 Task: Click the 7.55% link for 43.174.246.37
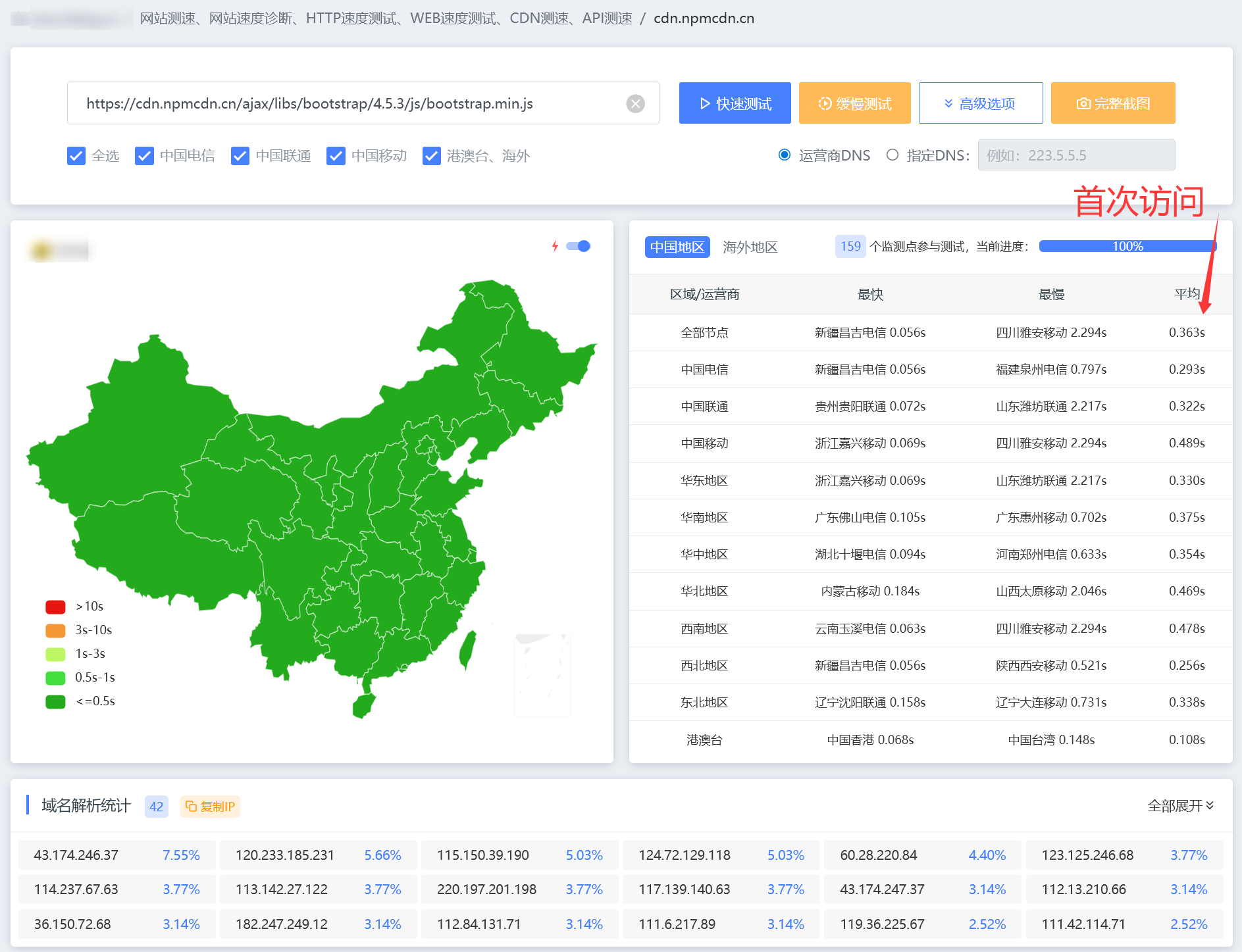pyautogui.click(x=181, y=855)
